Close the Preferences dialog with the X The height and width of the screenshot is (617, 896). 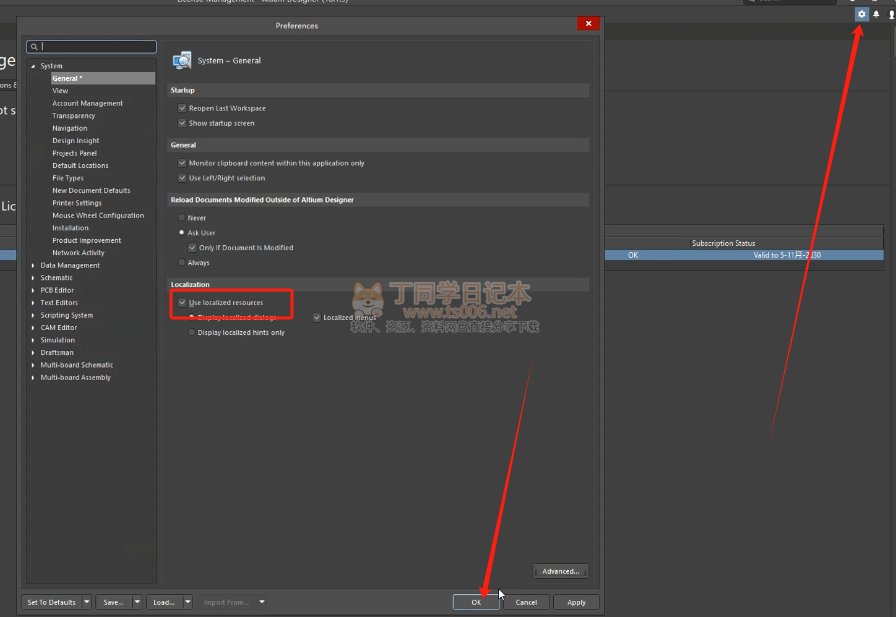588,24
